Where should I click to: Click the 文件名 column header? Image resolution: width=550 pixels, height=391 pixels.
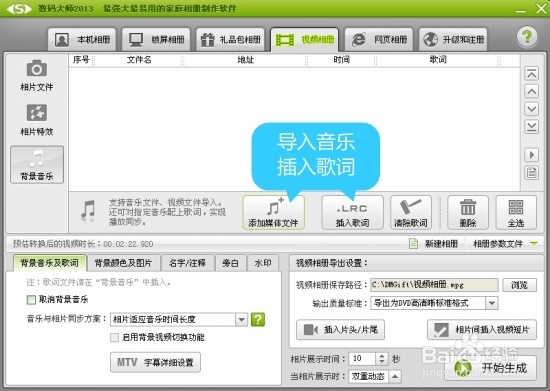point(139,60)
